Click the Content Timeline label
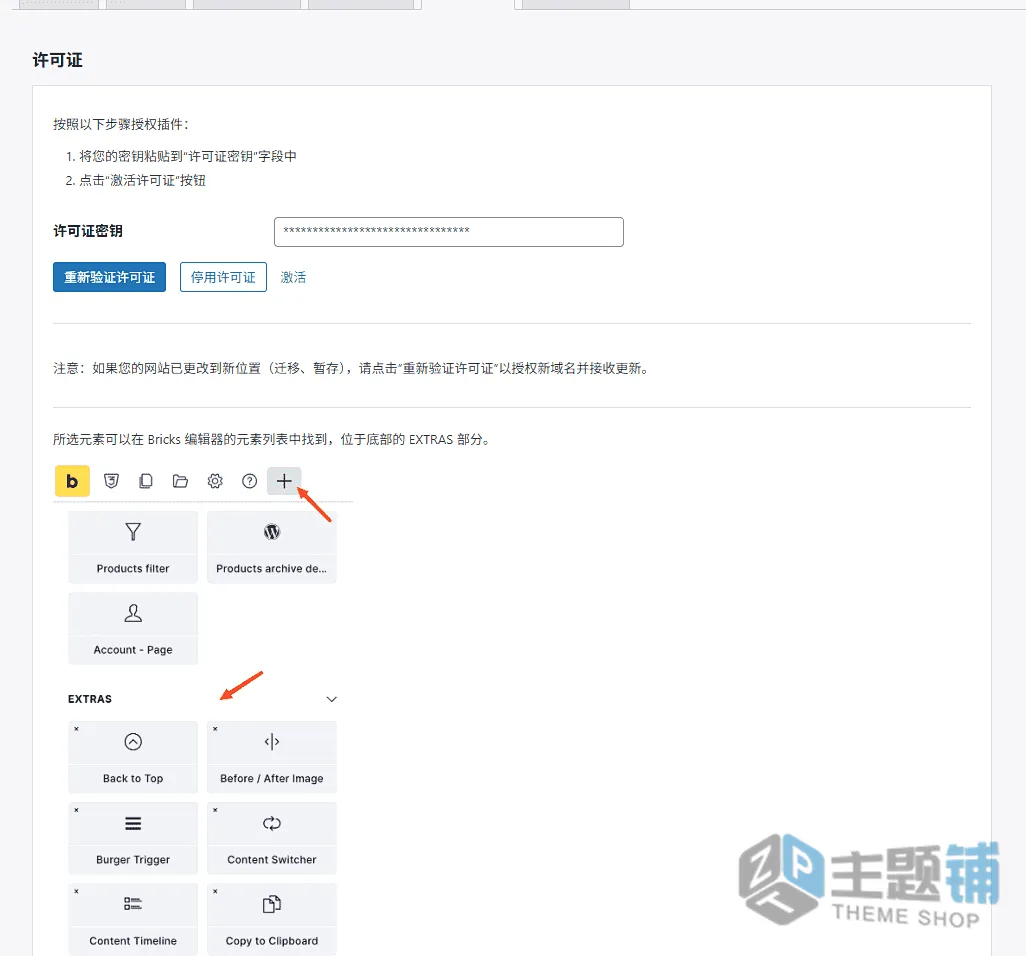This screenshot has width=1026, height=956. tap(133, 940)
